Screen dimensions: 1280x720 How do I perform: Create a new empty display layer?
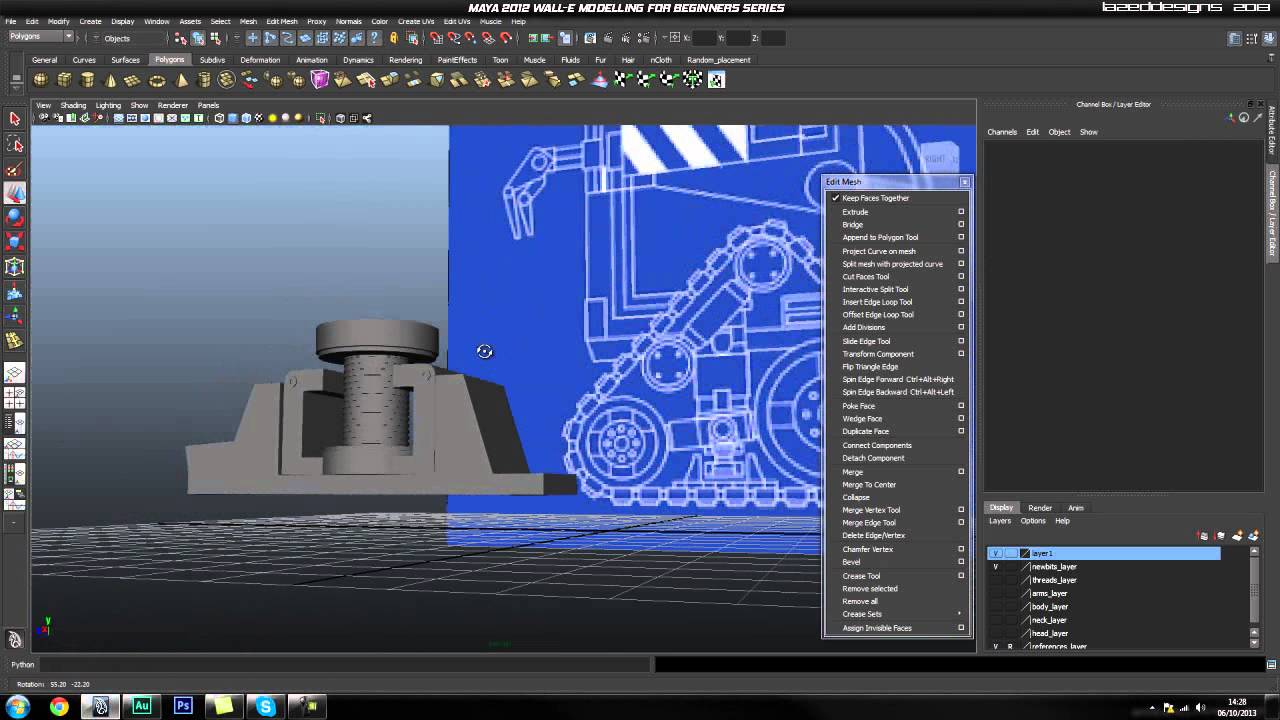tap(1237, 536)
